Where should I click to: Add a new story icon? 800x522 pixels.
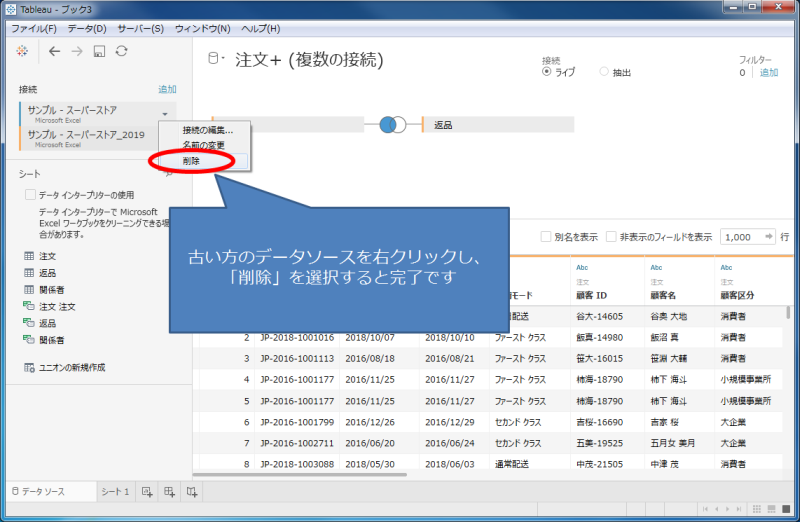[192, 492]
